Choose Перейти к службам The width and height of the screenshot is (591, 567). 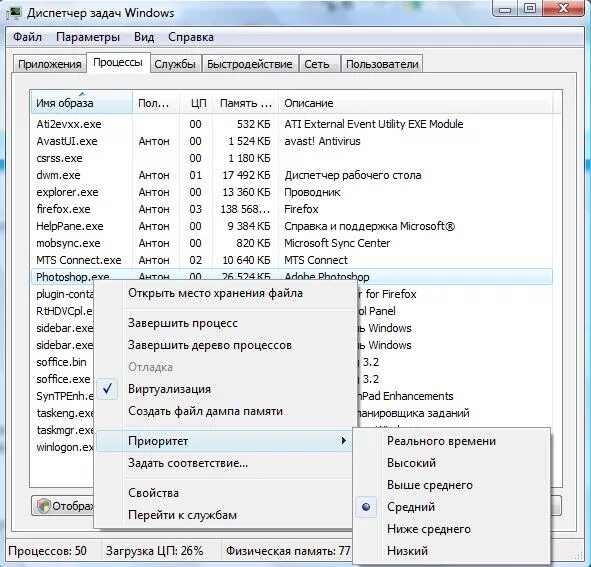tap(182, 515)
